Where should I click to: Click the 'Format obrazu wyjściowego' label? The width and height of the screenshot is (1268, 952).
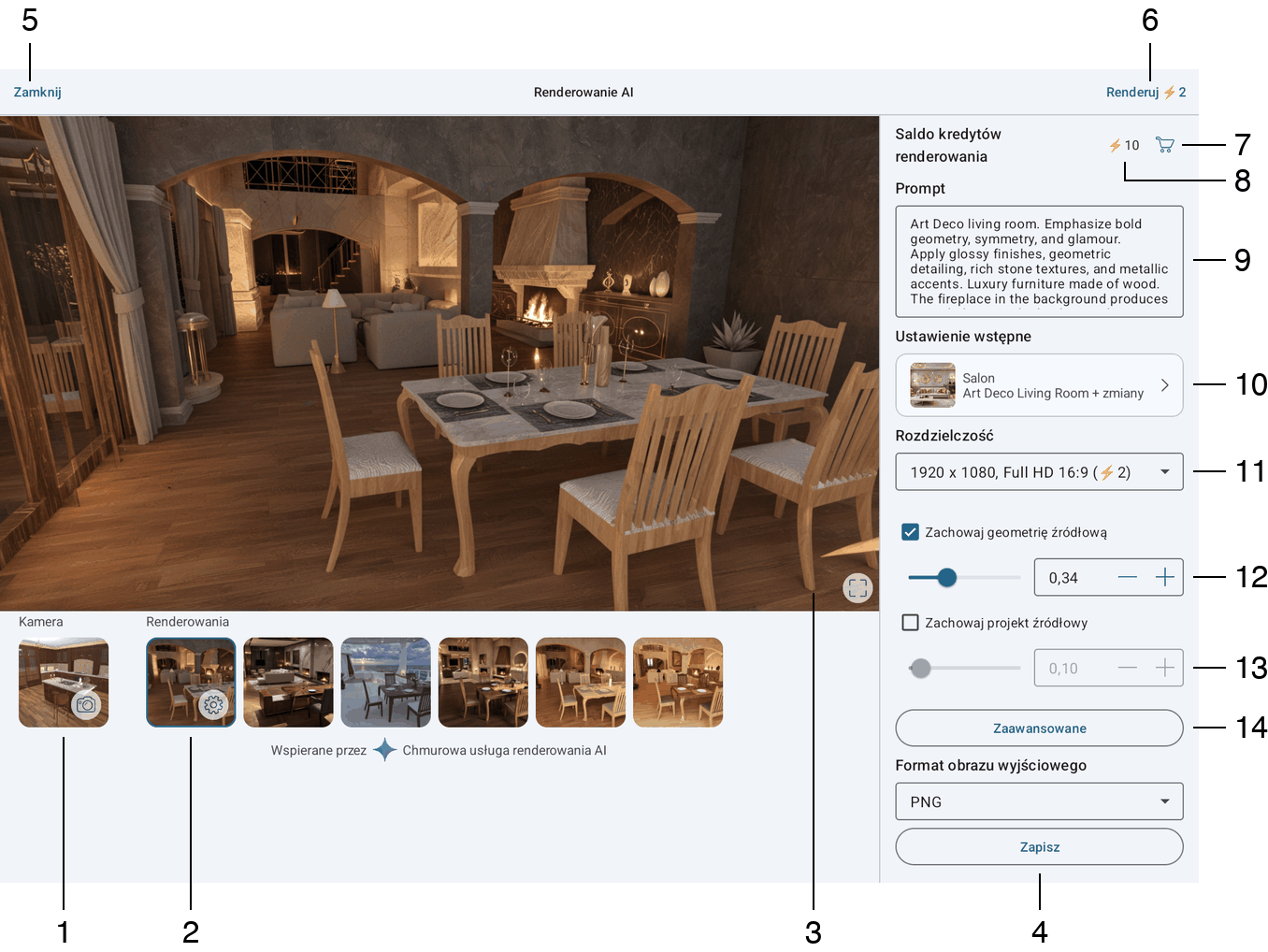click(x=990, y=765)
